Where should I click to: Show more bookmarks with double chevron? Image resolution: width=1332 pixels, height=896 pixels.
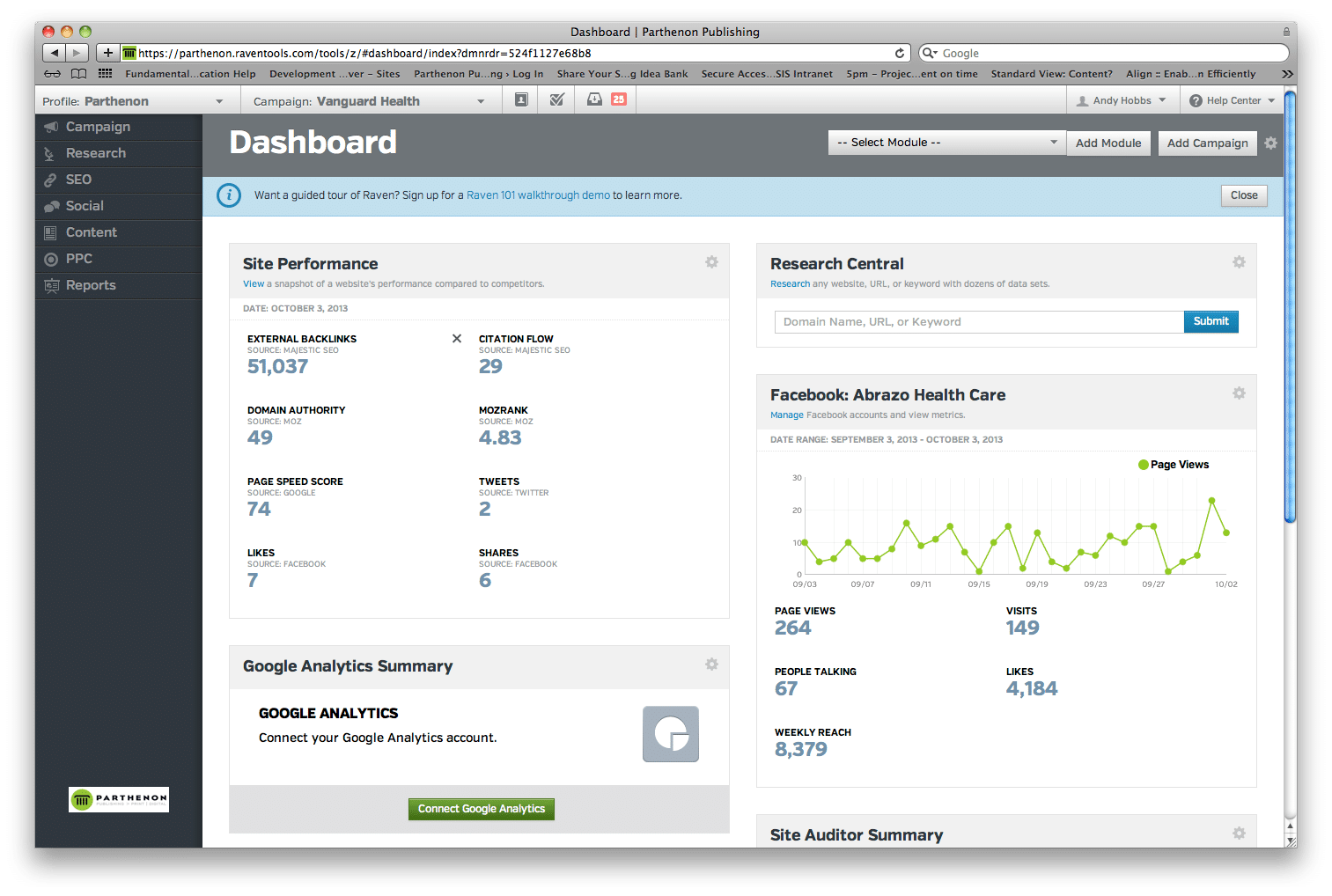(1287, 74)
